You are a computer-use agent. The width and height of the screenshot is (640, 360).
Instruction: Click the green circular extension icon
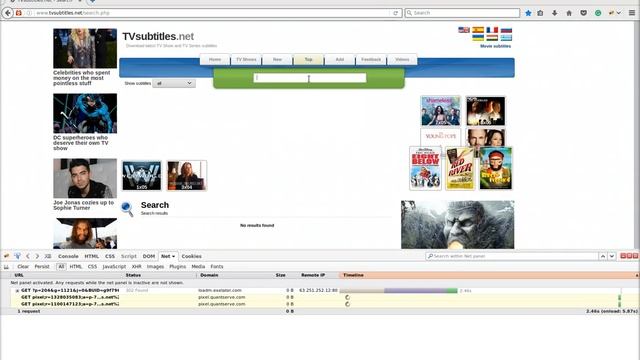598,13
